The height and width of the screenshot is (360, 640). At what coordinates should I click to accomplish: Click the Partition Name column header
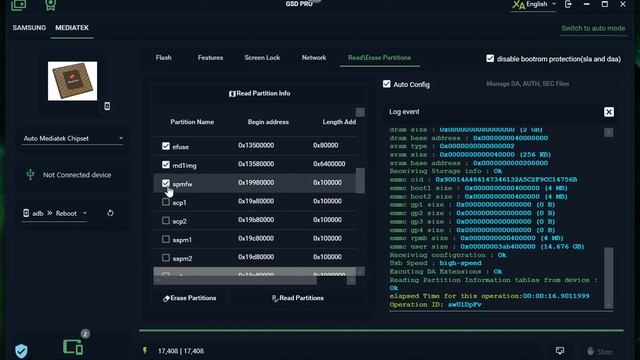(x=192, y=122)
